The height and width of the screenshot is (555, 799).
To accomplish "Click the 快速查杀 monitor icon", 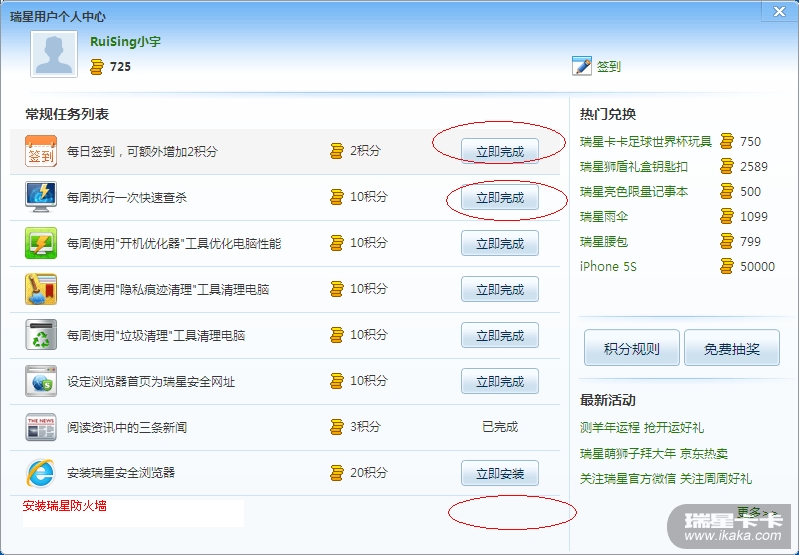I will pyautogui.click(x=41, y=197).
